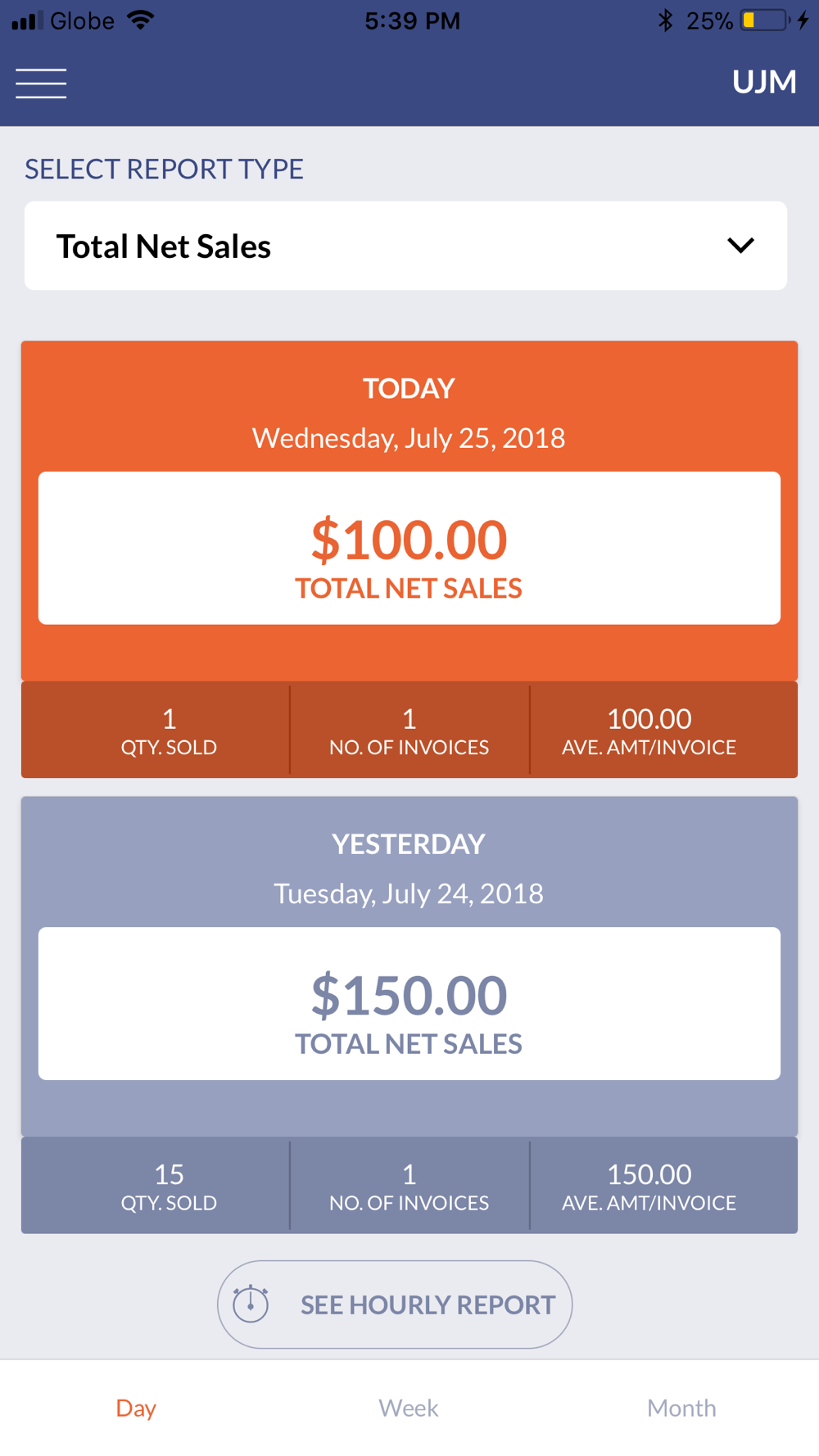This screenshot has width=819, height=1456.
Task: Tap yesterday's Qty. Sold 15 stat
Action: [169, 1186]
